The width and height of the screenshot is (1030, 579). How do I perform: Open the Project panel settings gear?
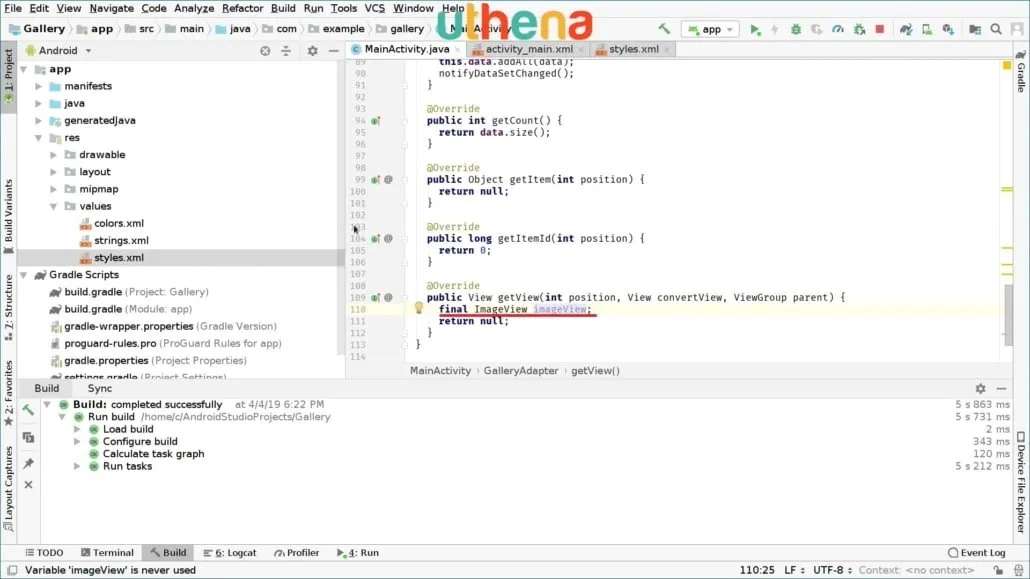pyautogui.click(x=313, y=51)
